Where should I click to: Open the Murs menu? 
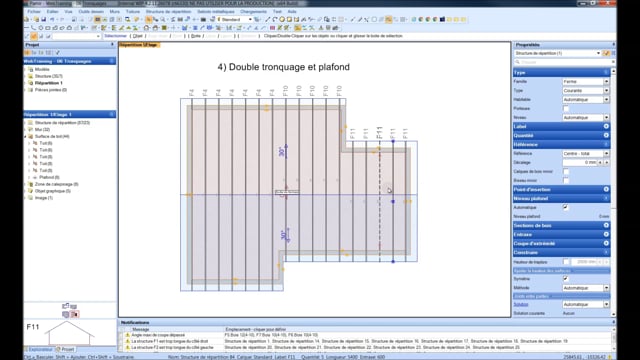click(x=115, y=12)
